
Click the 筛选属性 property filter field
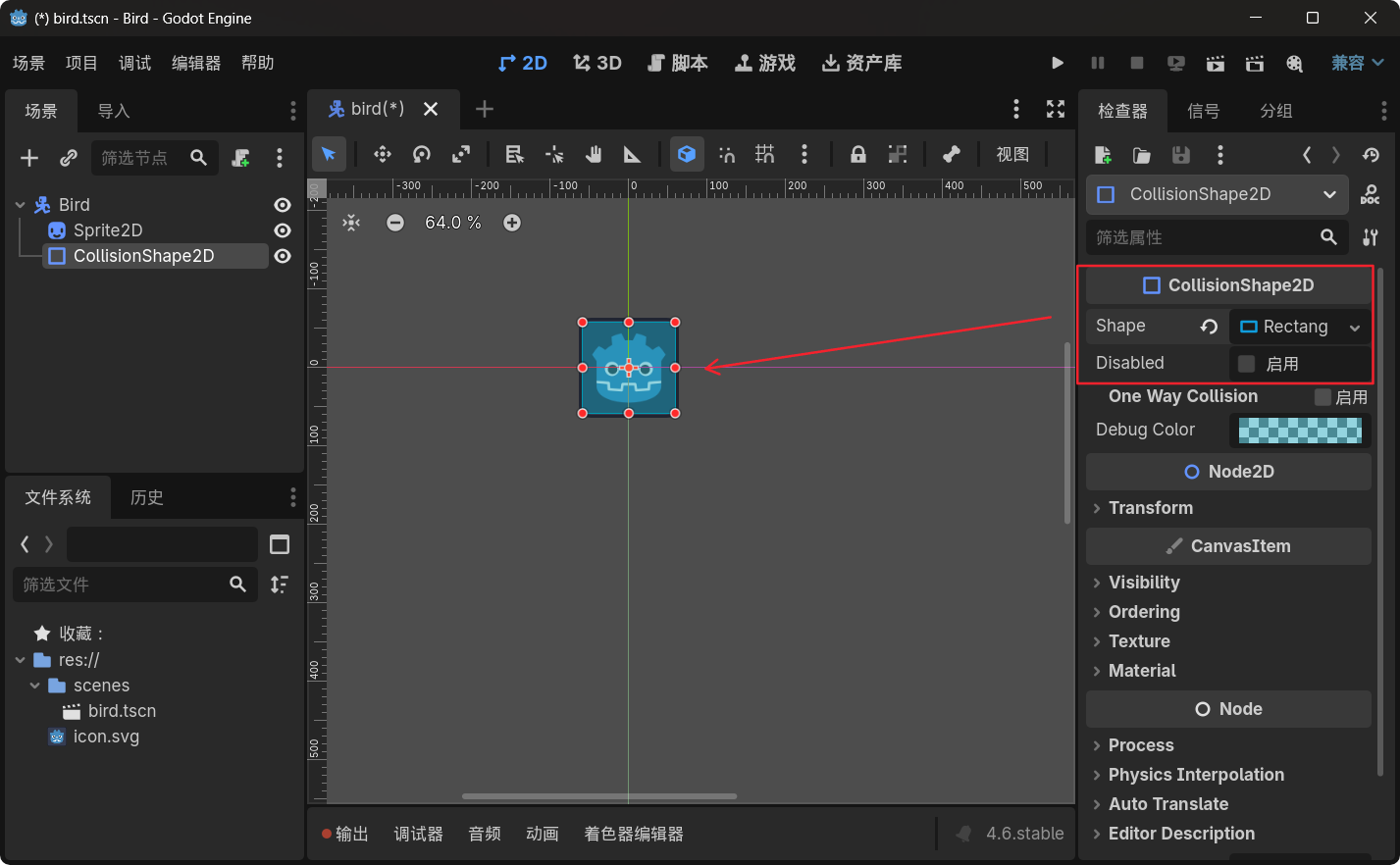(x=1217, y=237)
